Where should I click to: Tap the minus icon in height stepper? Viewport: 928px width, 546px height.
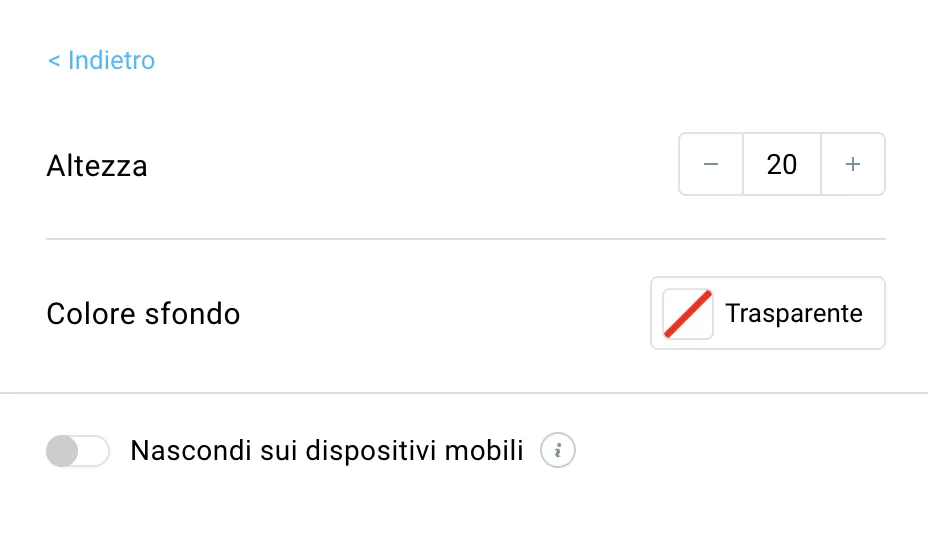(711, 164)
